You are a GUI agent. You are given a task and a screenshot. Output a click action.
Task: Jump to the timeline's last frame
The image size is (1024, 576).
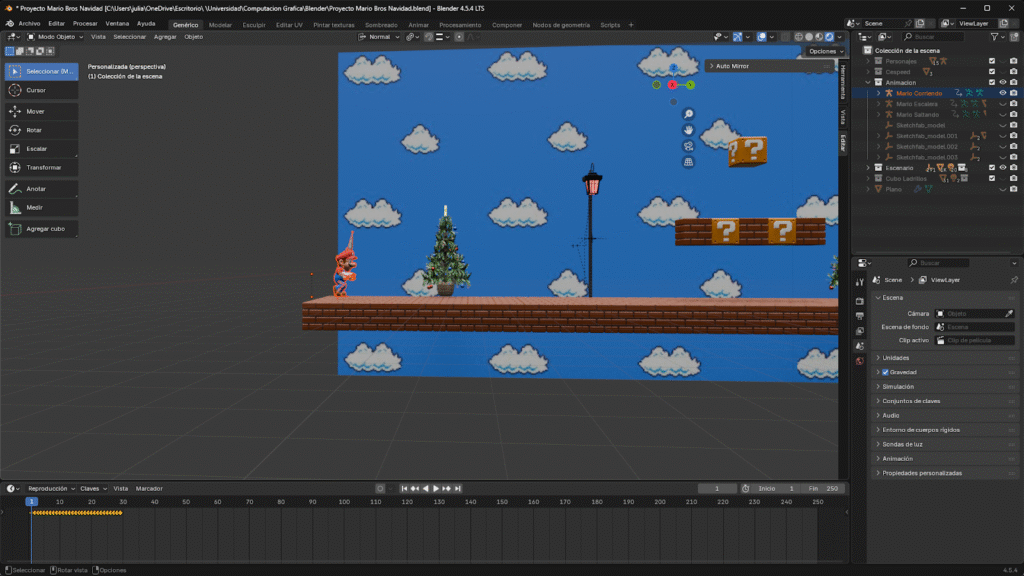click(x=458, y=488)
